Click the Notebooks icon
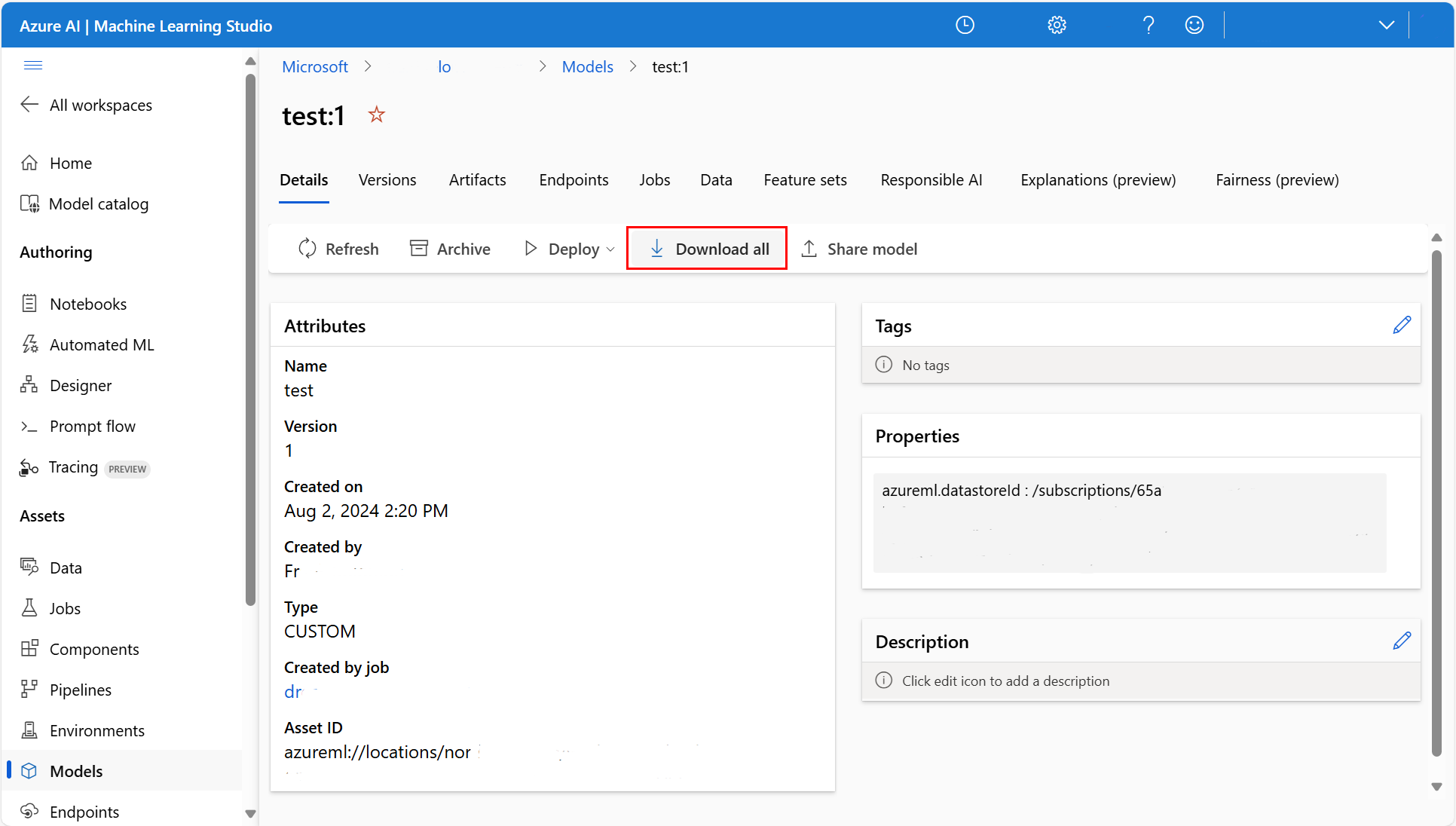 point(29,304)
